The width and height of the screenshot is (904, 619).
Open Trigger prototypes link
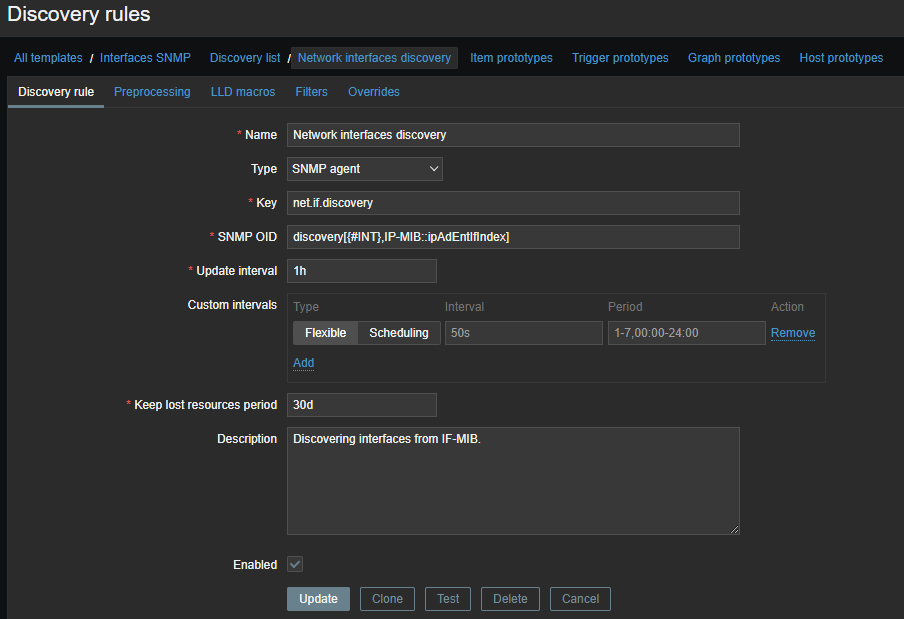click(x=620, y=58)
